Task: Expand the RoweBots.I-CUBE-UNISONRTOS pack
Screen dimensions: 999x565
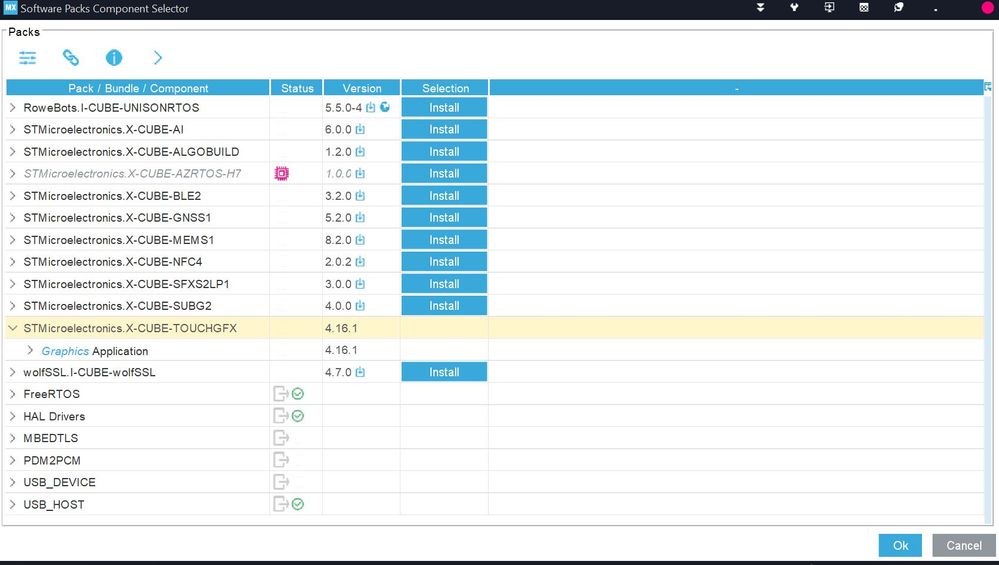Action: 12,108
